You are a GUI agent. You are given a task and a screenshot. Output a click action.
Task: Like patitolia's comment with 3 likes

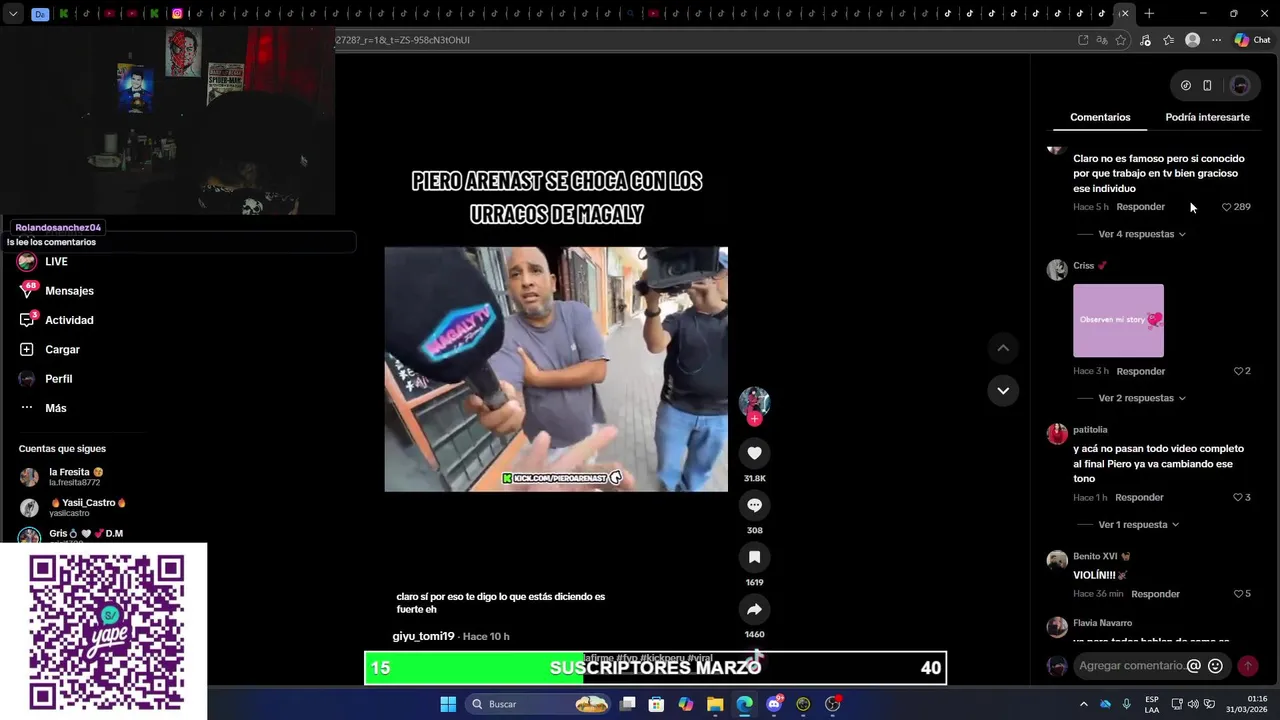tap(1238, 497)
